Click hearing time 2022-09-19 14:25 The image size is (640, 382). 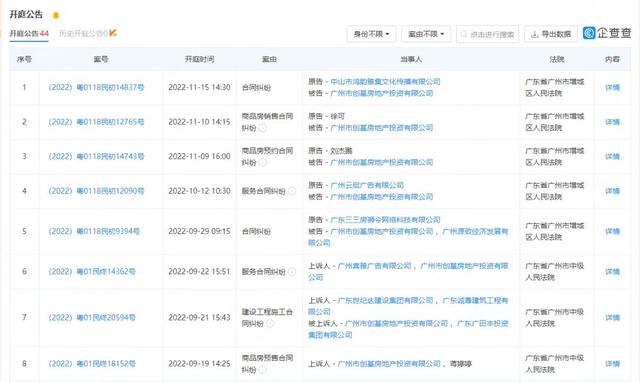click(x=199, y=364)
